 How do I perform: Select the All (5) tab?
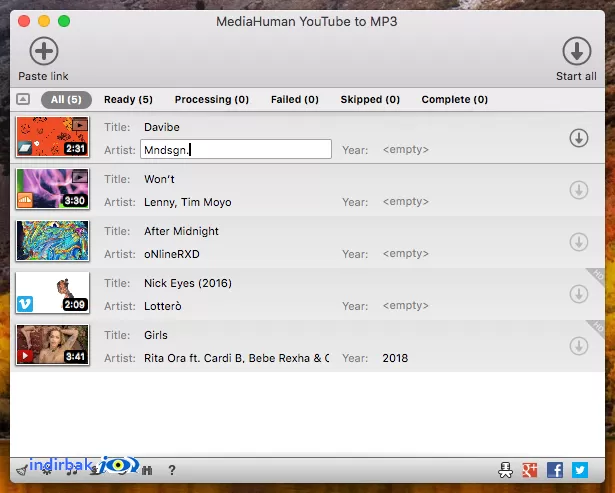(x=66, y=100)
